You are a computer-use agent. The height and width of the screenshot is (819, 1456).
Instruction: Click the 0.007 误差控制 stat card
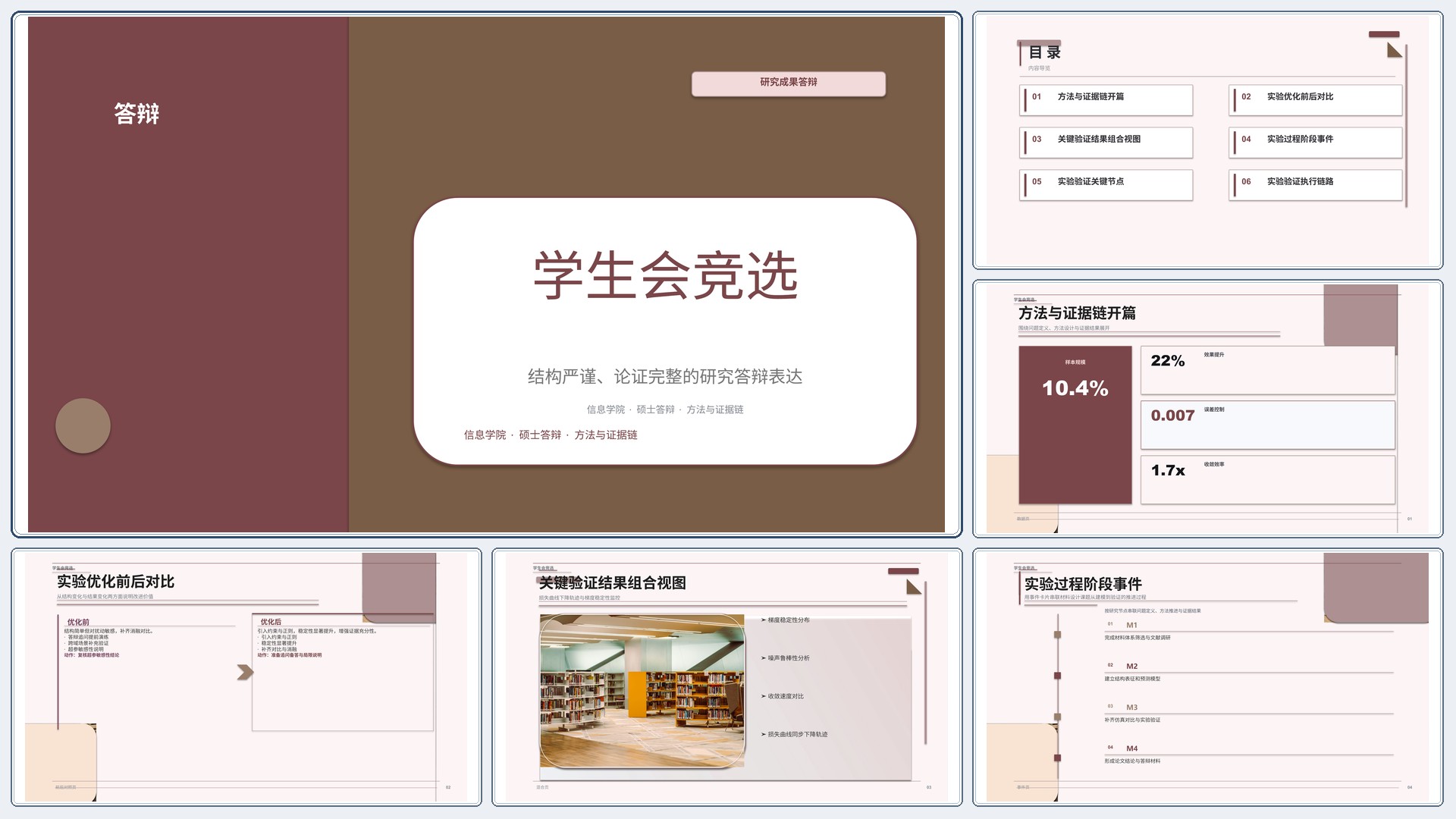coord(1268,425)
